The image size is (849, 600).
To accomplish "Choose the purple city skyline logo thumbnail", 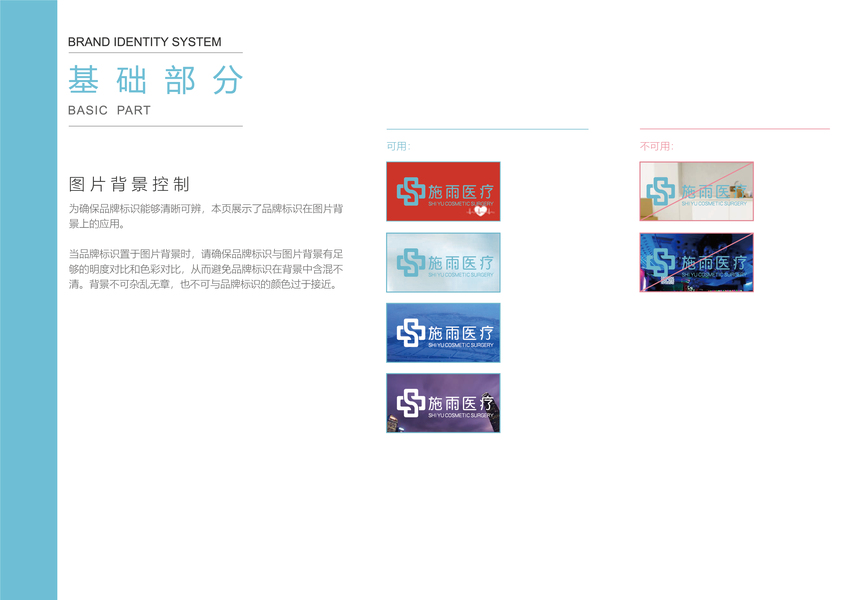I will click(x=443, y=403).
